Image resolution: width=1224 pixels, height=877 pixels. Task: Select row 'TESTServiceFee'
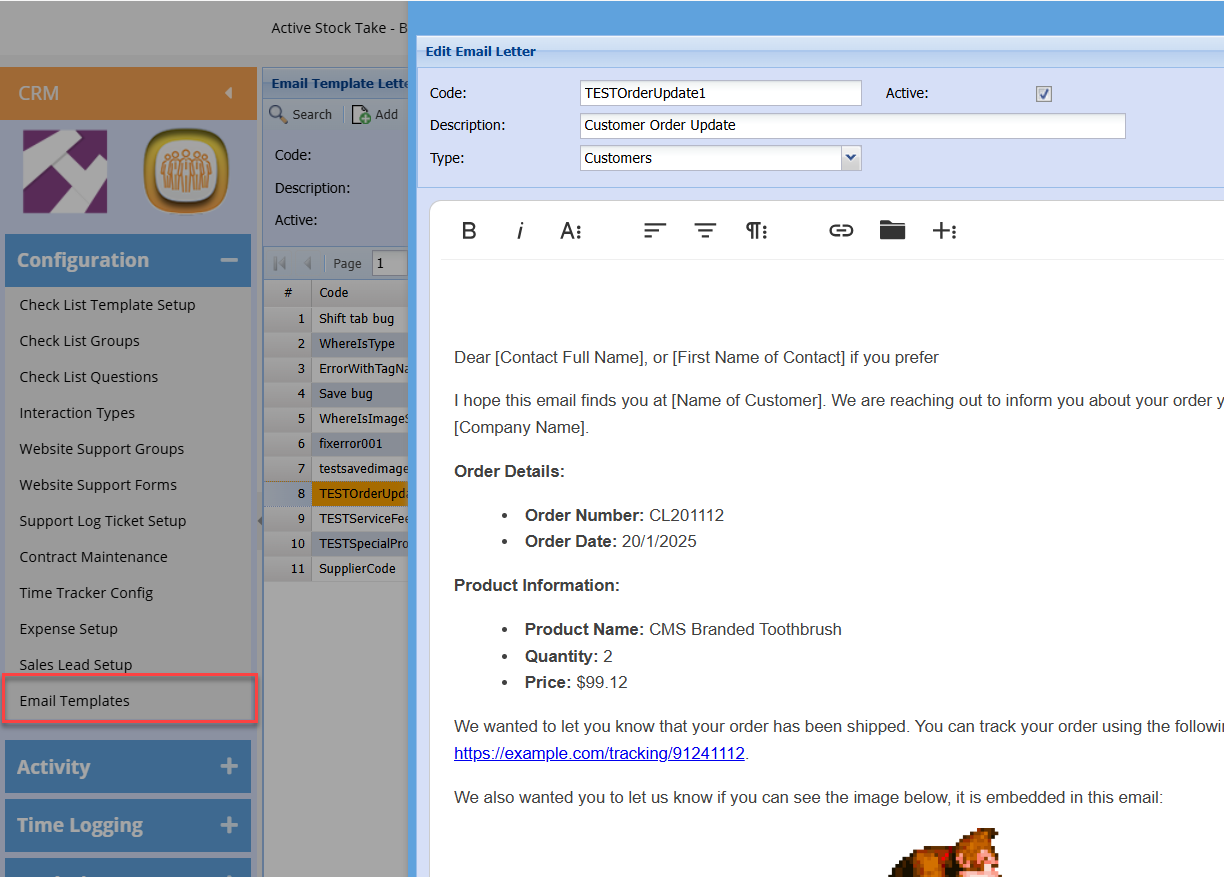coord(336,518)
